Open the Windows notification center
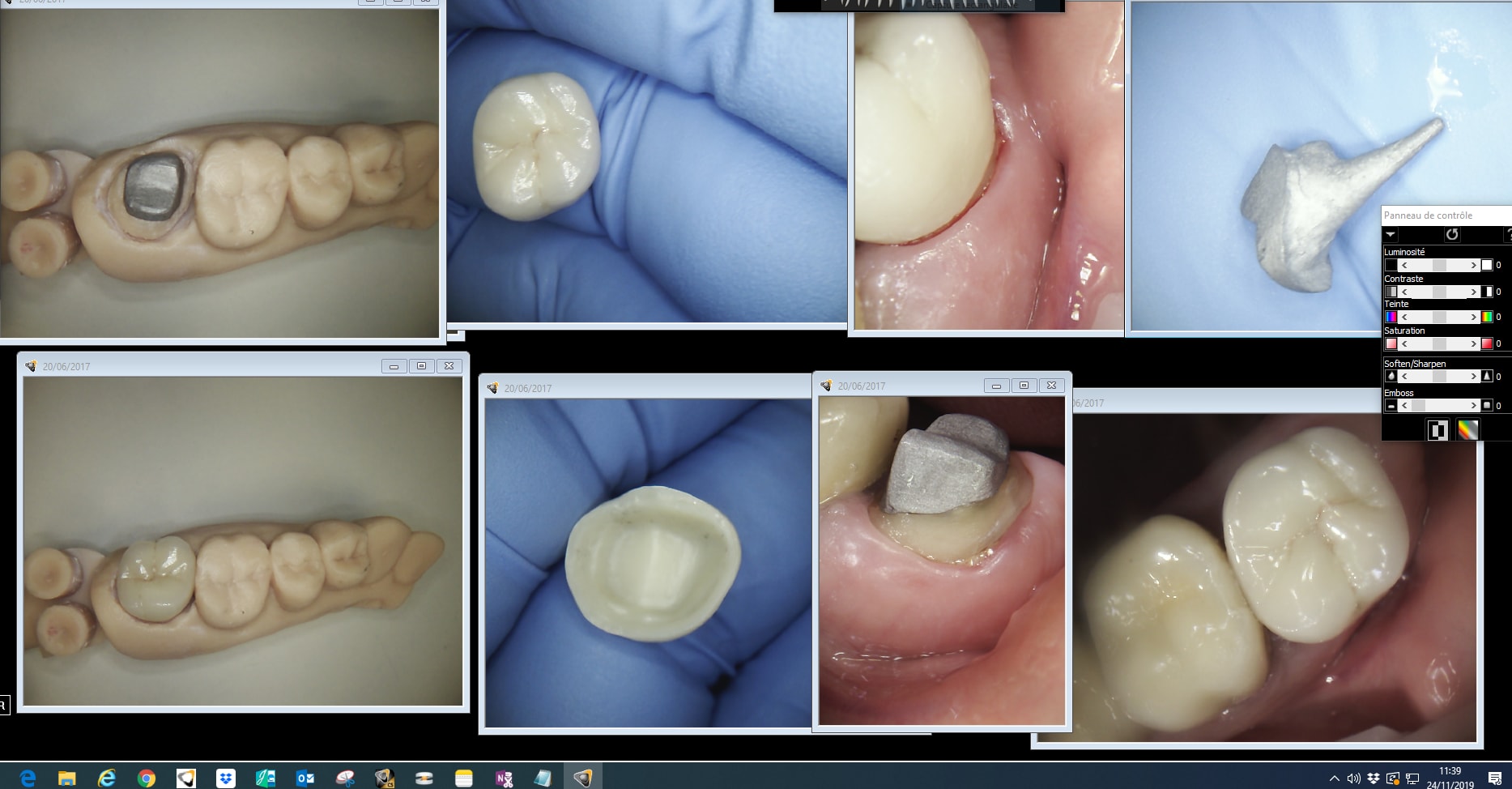Image resolution: width=1512 pixels, height=789 pixels. [1495, 778]
